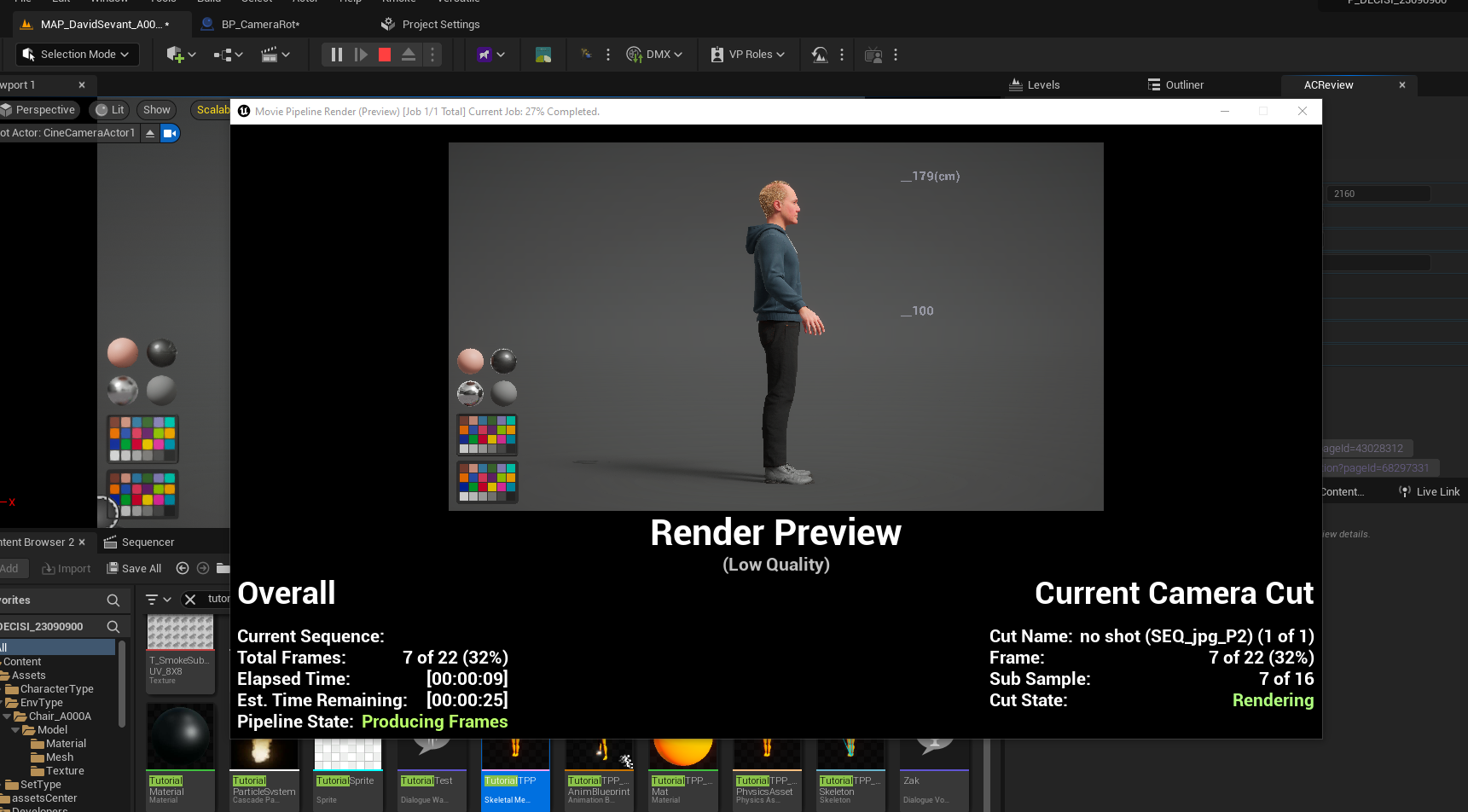Select the All folder row

[x=57, y=647]
